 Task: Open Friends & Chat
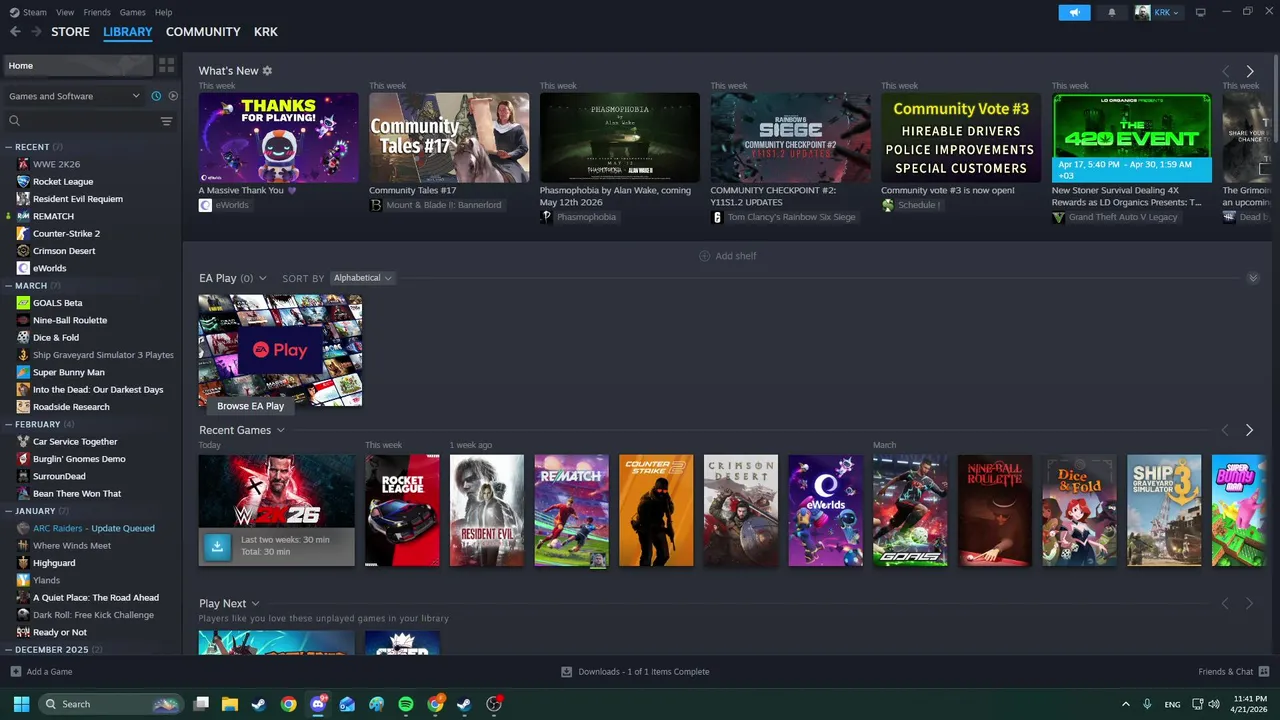1234,672
